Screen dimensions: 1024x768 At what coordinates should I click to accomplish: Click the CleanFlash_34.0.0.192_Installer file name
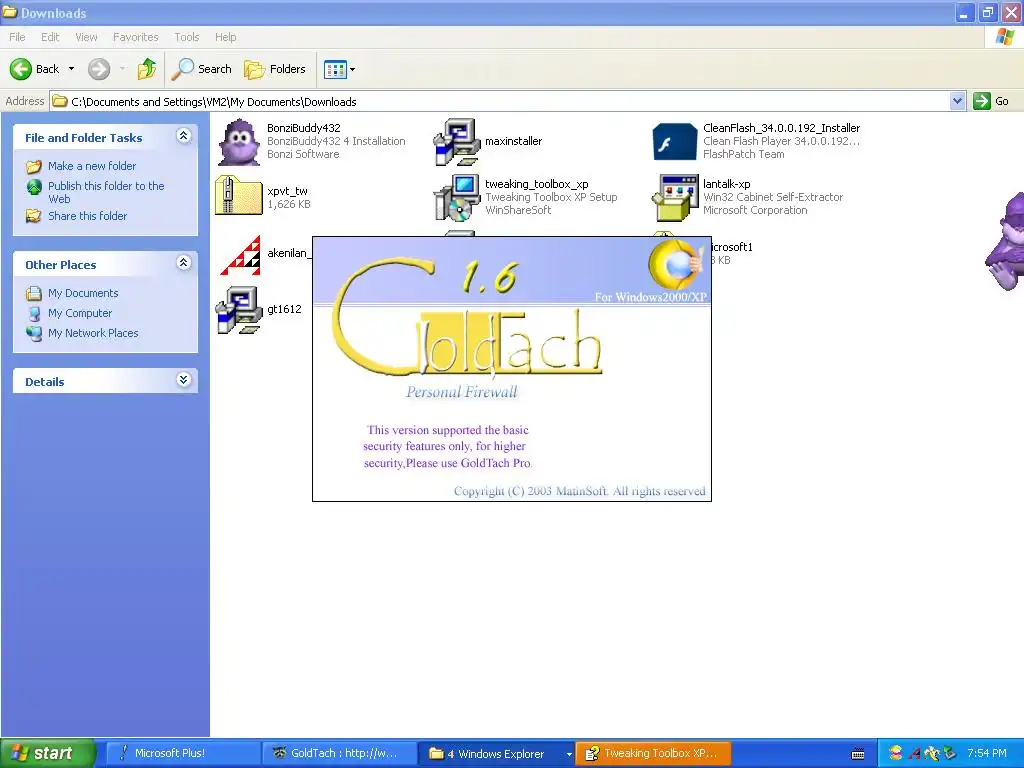tap(781, 128)
